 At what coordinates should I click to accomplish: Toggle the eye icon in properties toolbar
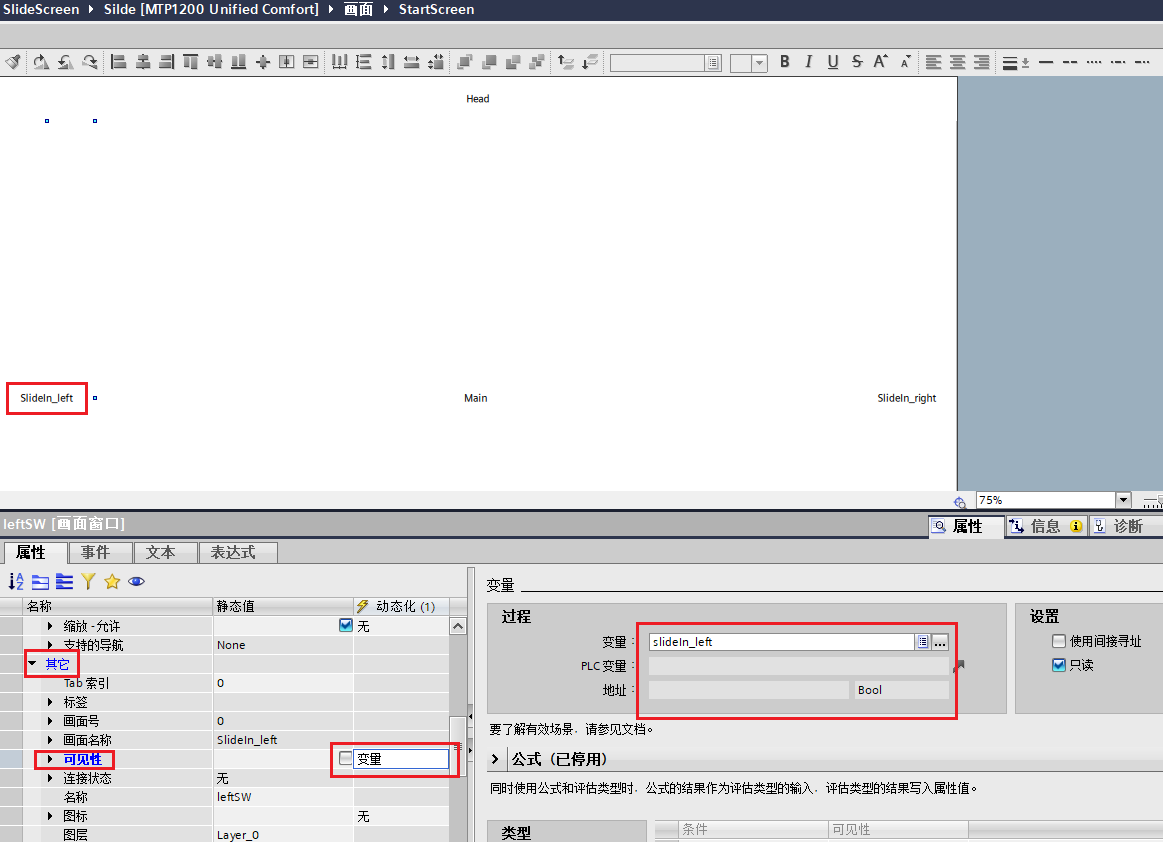pyautogui.click(x=136, y=581)
